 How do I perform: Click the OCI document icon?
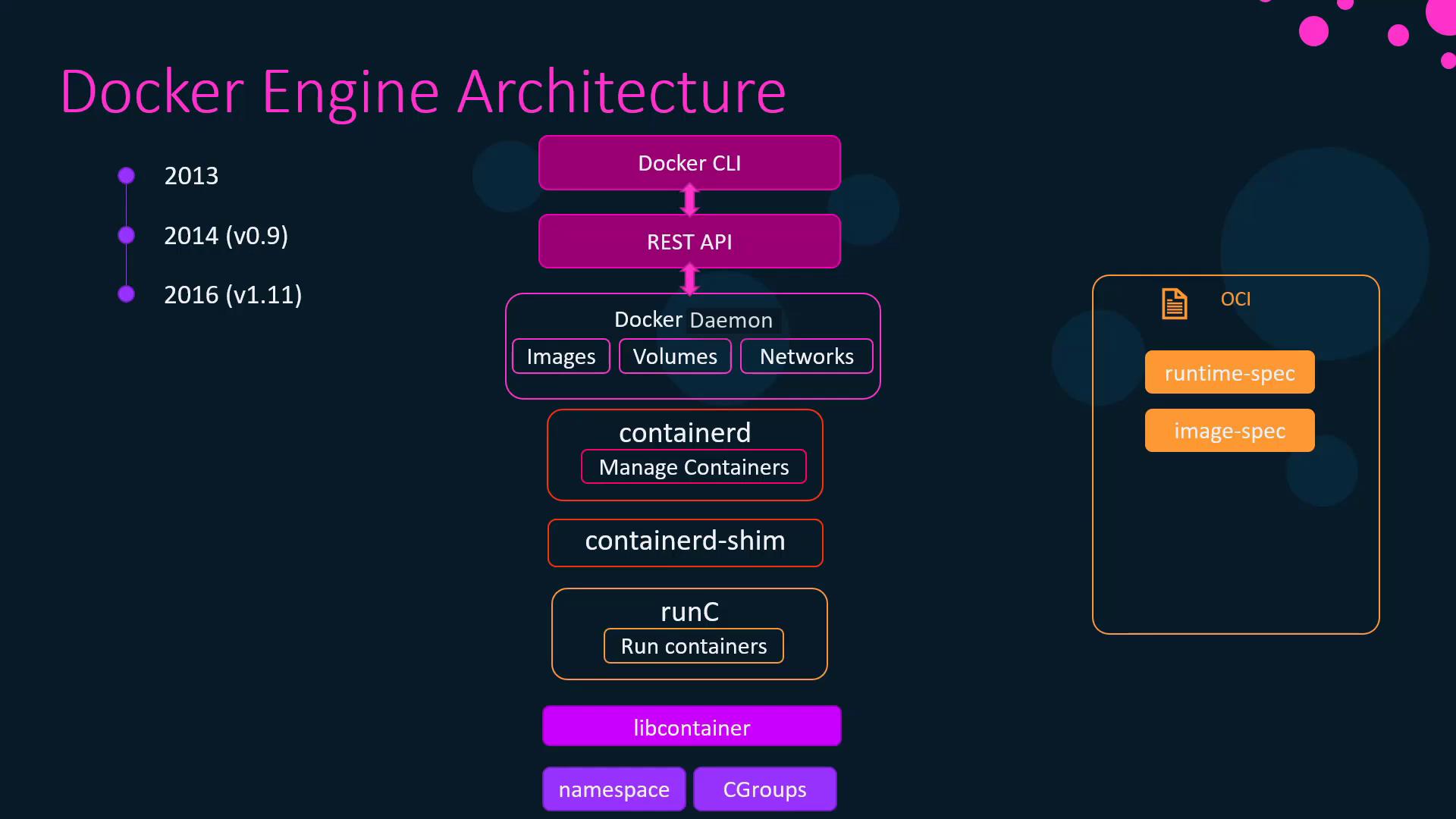[1174, 304]
